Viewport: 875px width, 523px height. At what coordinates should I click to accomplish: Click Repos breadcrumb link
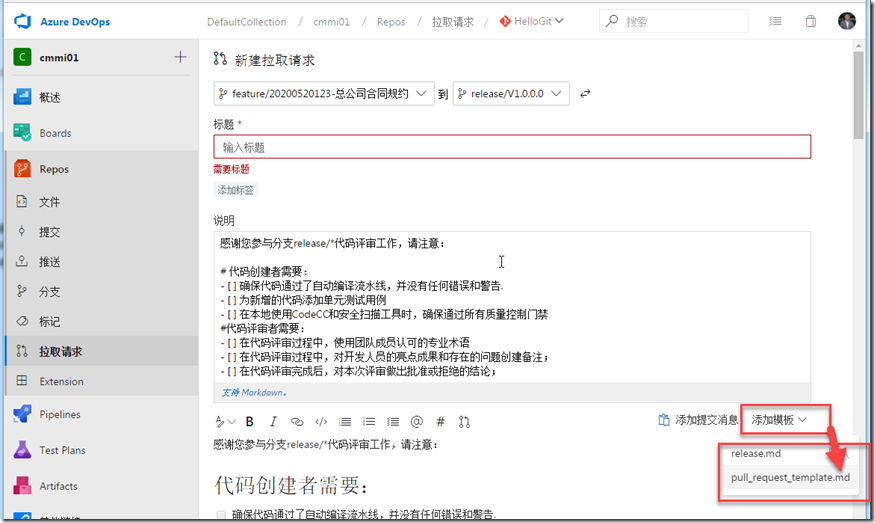(391, 22)
